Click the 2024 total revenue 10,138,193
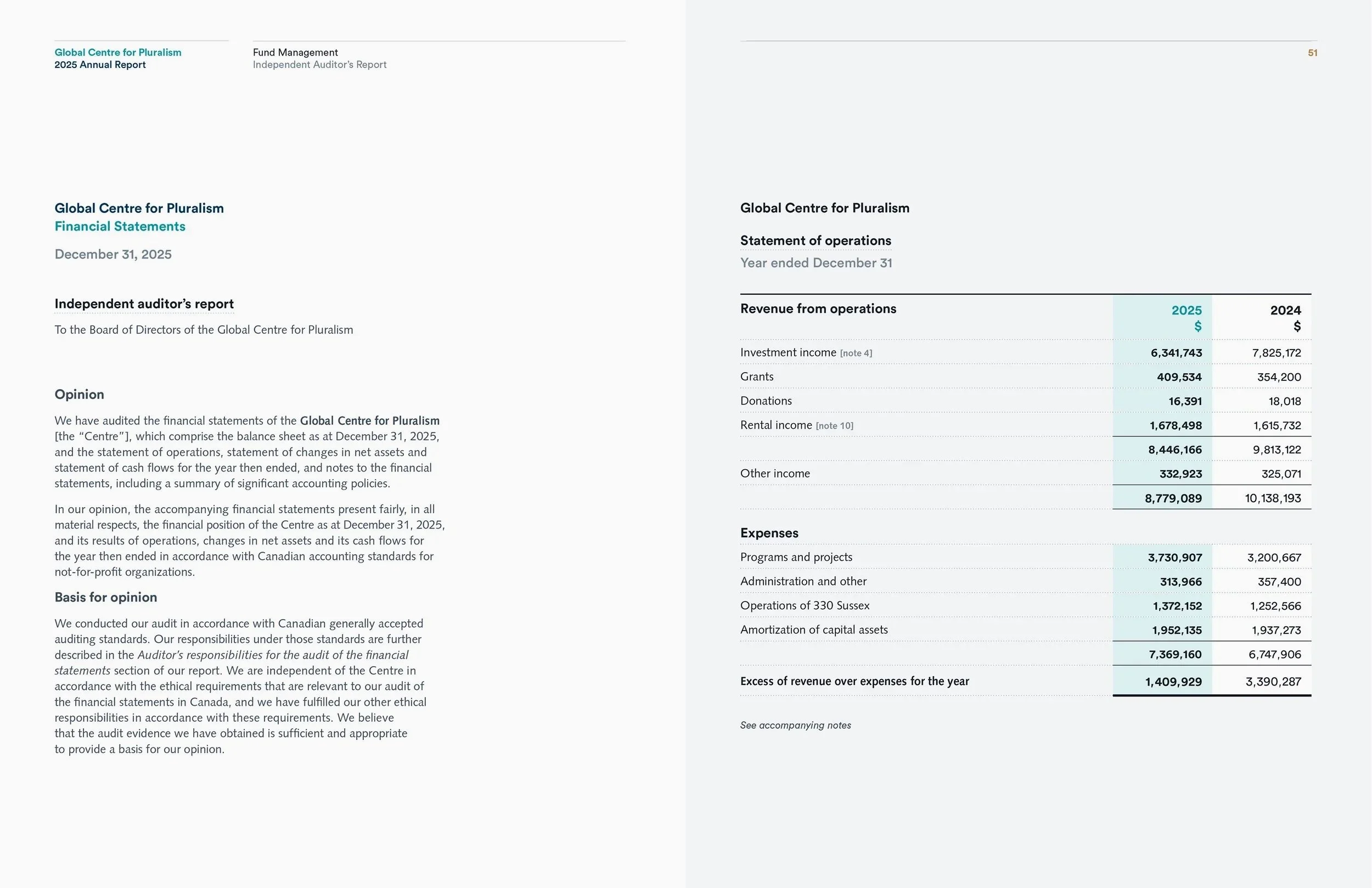Viewport: 1372px width, 888px height. point(1273,498)
